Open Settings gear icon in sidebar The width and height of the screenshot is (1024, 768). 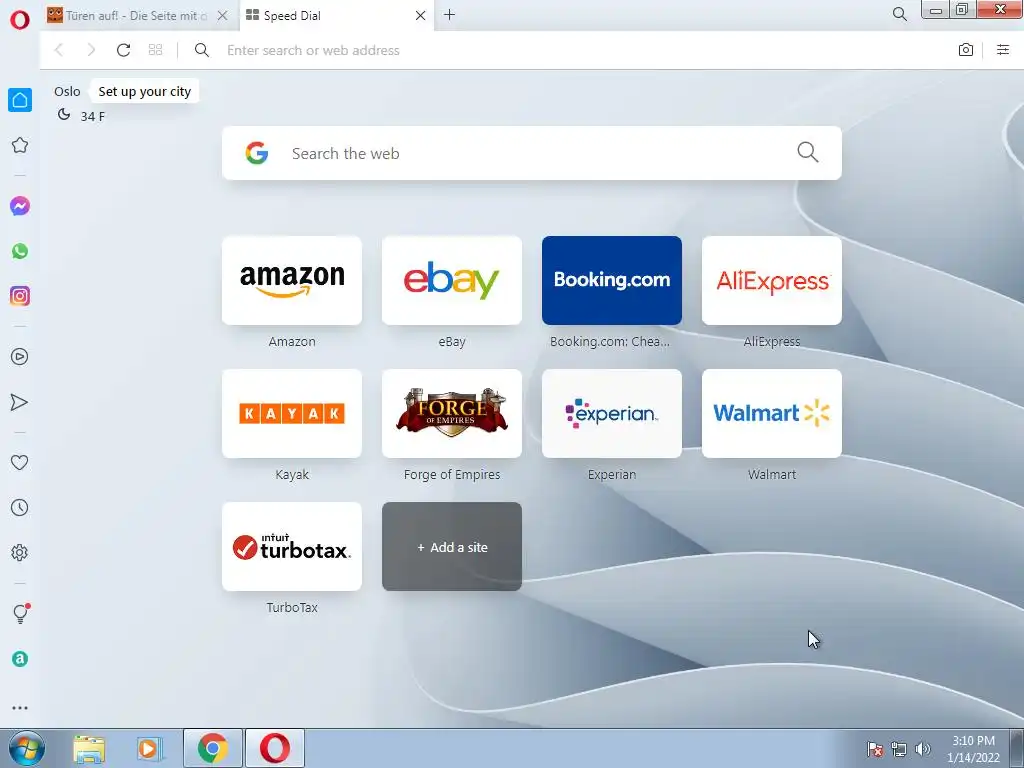pos(20,552)
